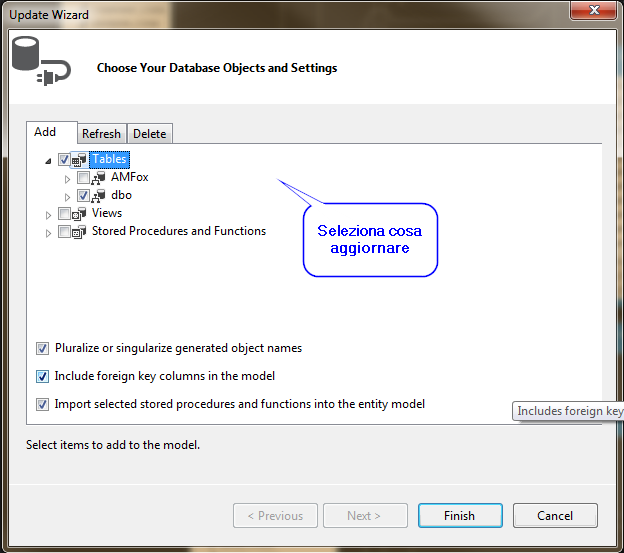Select the AMFox label in tree
Image resolution: width=624 pixels, height=553 pixels.
pos(130,177)
